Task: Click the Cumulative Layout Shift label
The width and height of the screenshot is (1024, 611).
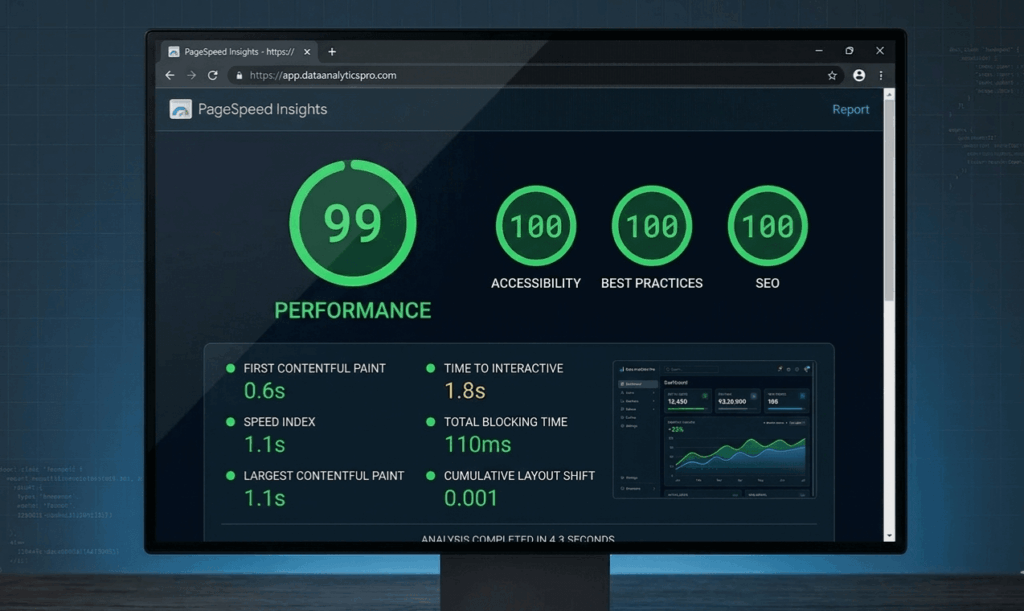Action: pos(519,476)
